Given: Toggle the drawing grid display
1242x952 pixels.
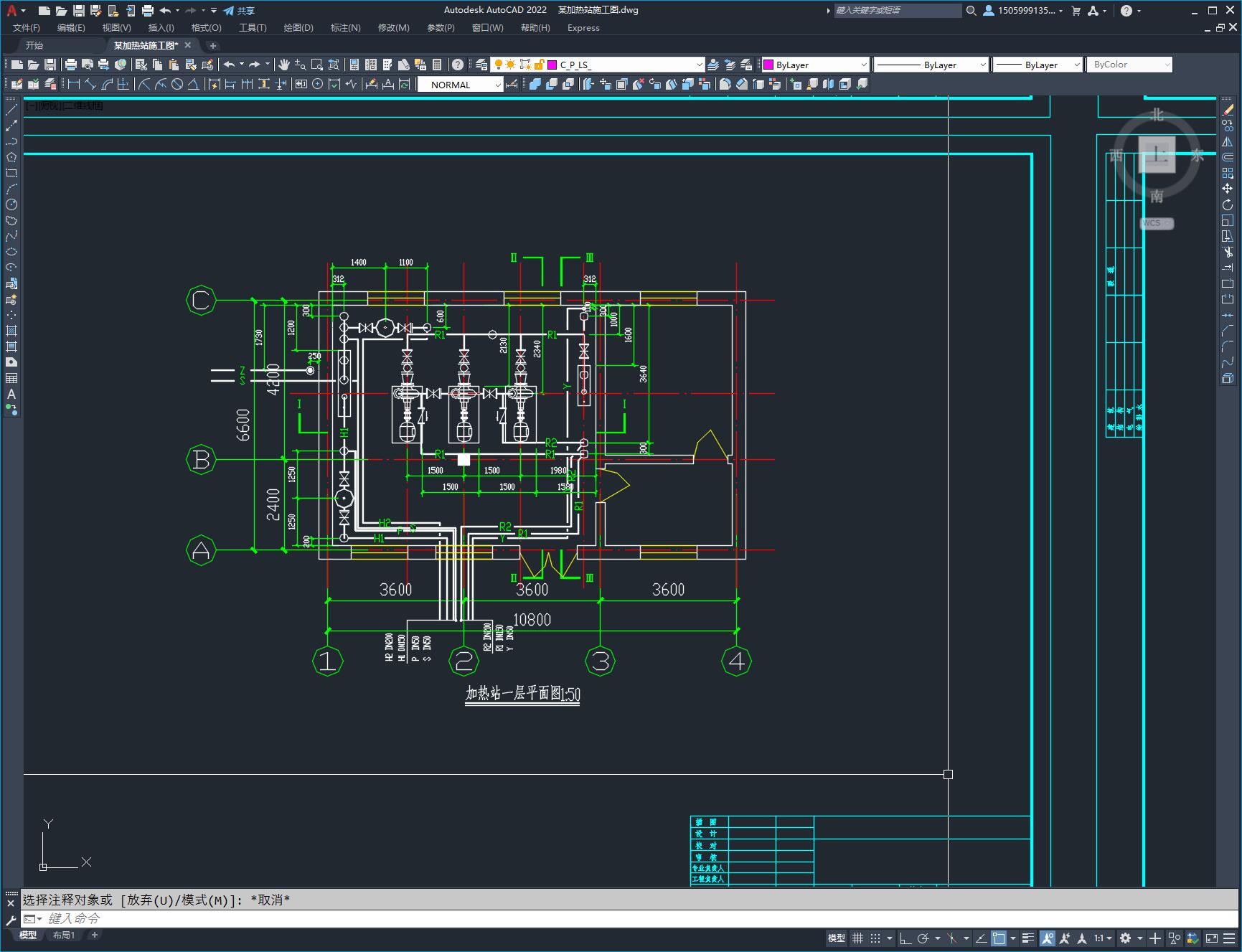Looking at the screenshot, I should point(857,938).
